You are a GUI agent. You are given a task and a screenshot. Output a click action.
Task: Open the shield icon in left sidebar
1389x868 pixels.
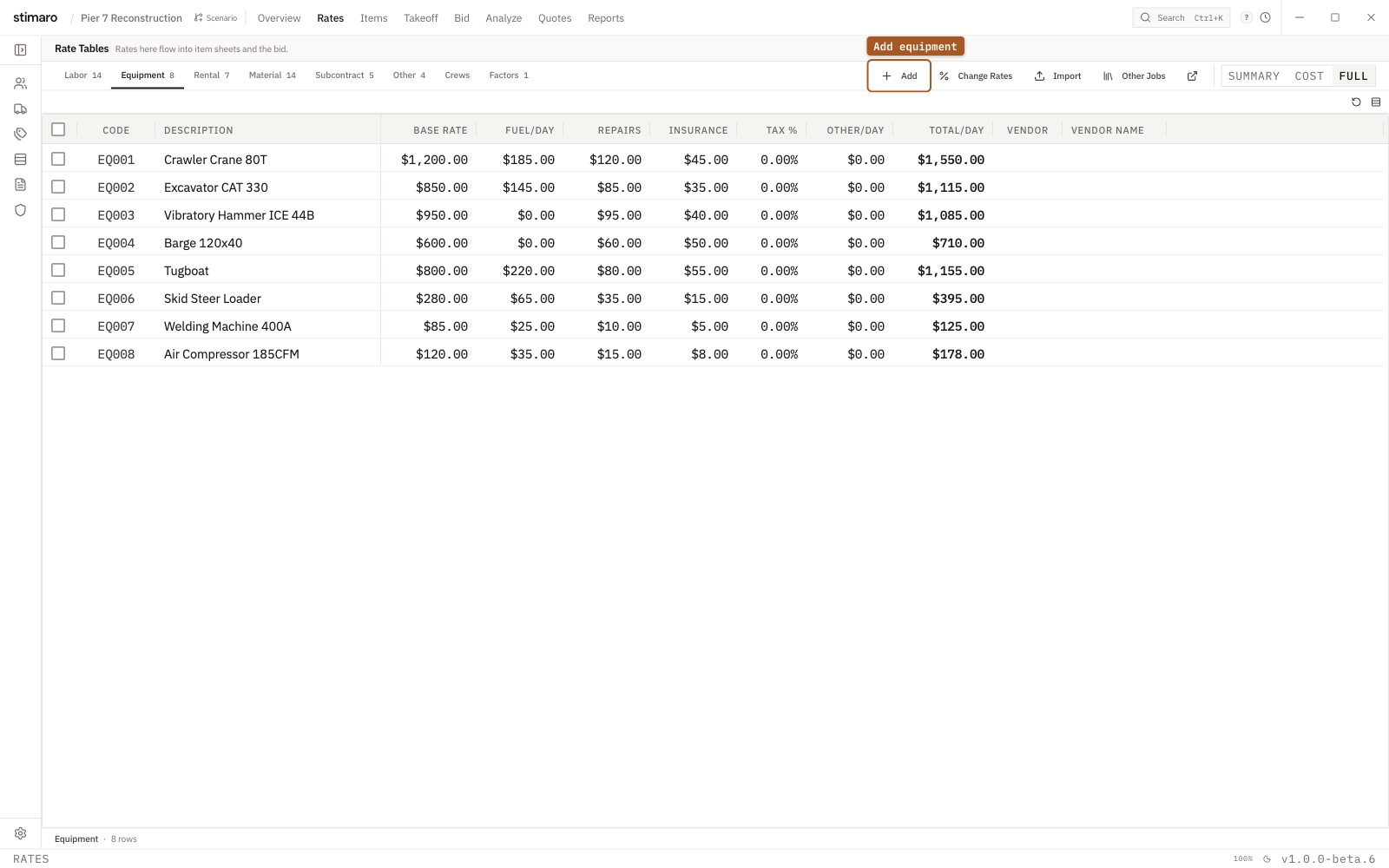click(20, 209)
